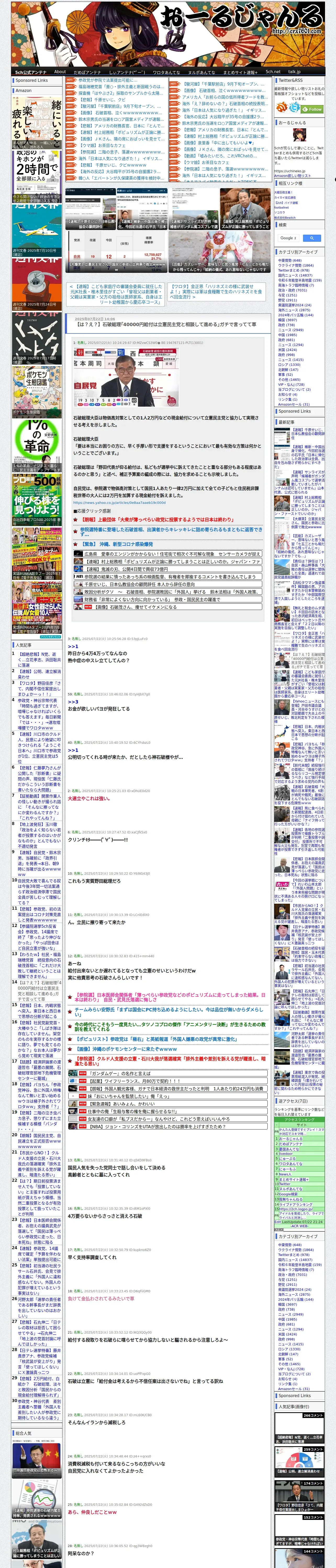Image resolution: width=336 pixels, height=1568 pixels.
Task: Go to next article 【ワロタ】金正恩「ハリネズミの様に武装
Action: click(x=216, y=292)
